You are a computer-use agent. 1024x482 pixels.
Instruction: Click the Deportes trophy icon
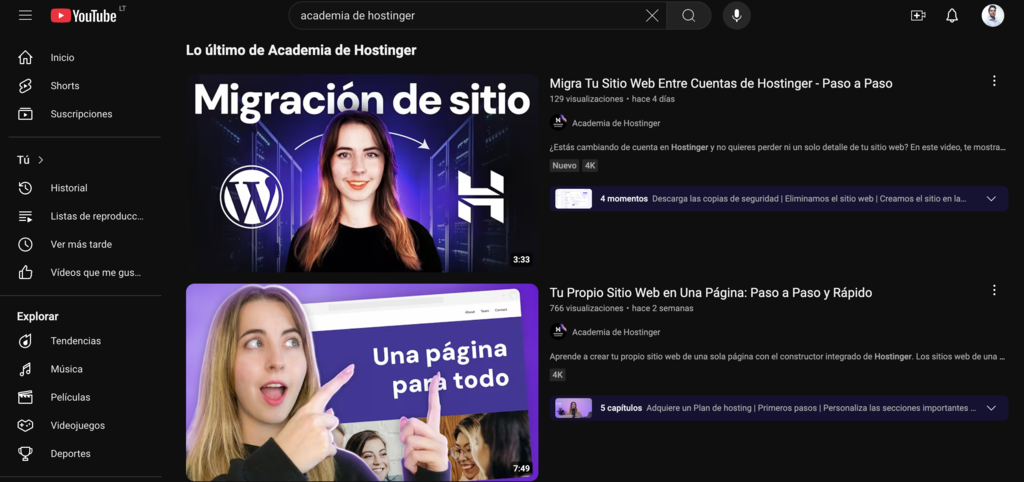click(25, 453)
